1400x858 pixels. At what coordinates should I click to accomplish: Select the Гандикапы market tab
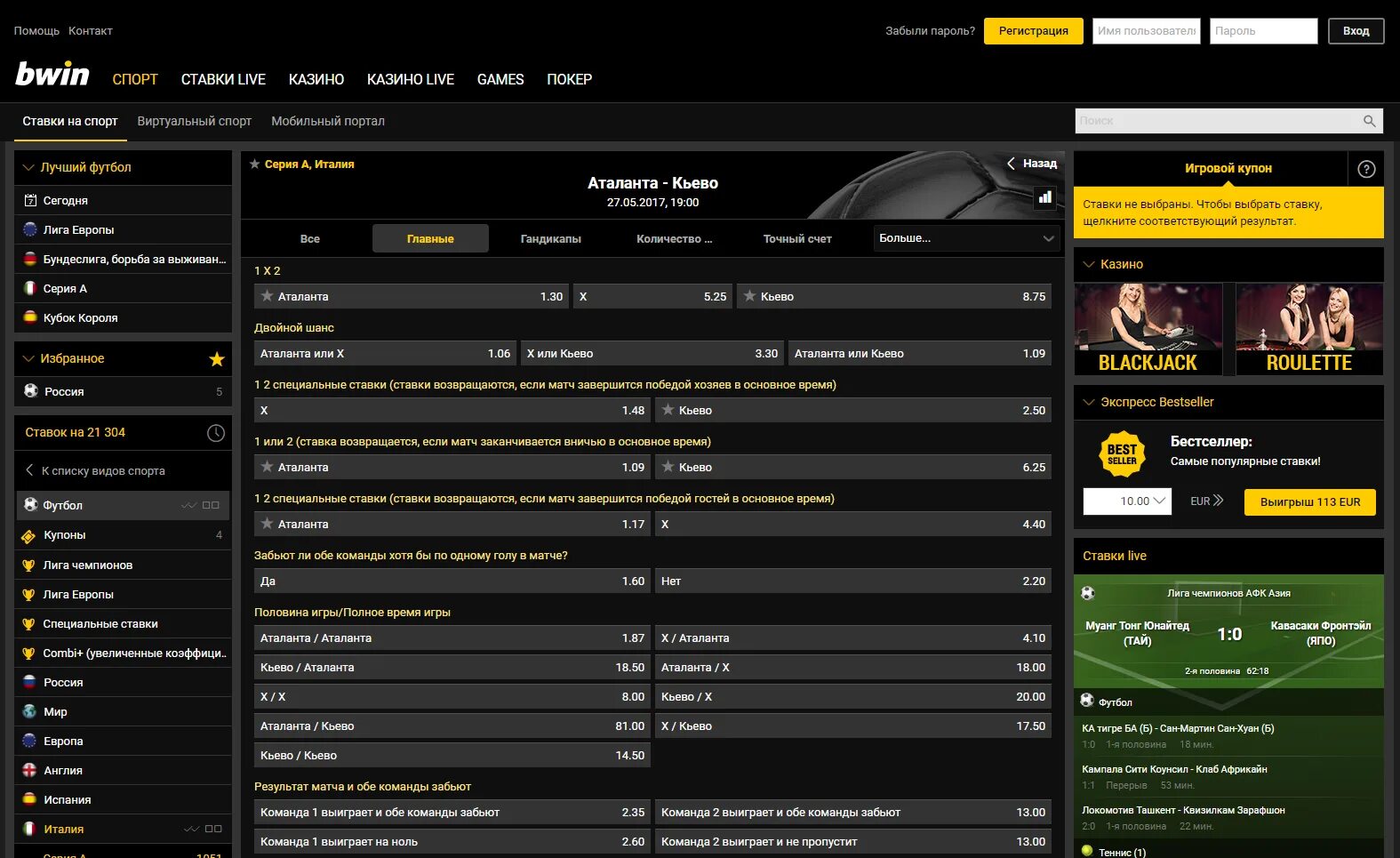click(x=550, y=238)
